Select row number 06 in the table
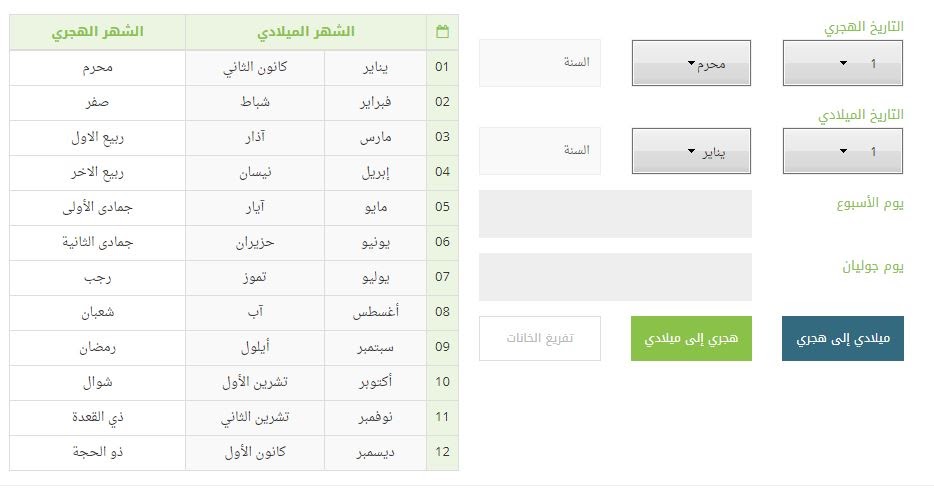 442,242
